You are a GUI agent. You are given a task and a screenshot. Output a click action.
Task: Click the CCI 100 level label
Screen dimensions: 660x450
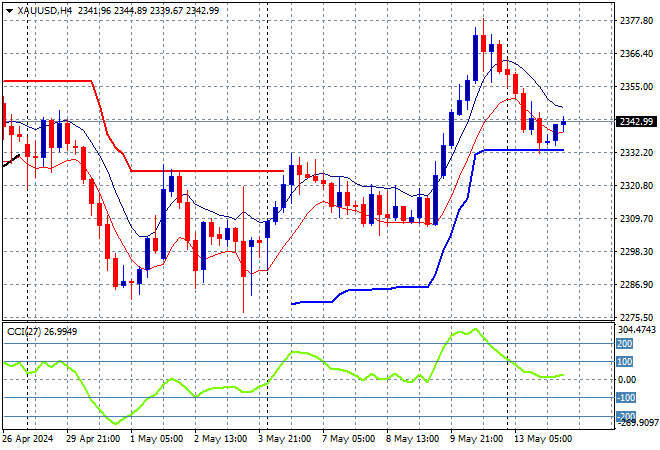coord(625,362)
